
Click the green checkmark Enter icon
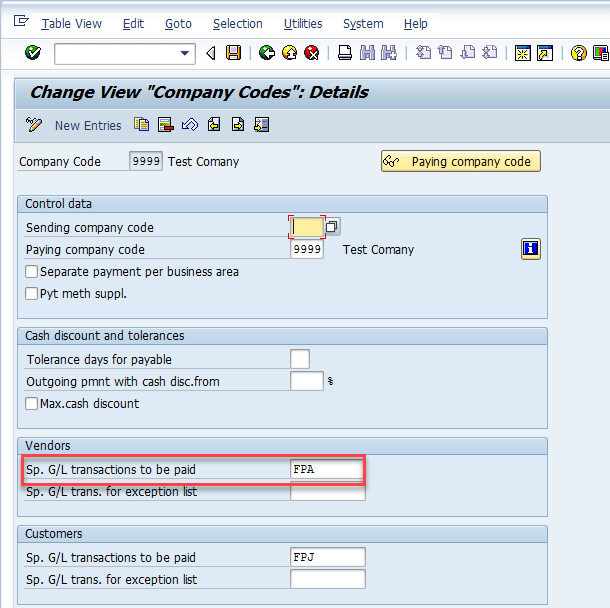[33, 53]
